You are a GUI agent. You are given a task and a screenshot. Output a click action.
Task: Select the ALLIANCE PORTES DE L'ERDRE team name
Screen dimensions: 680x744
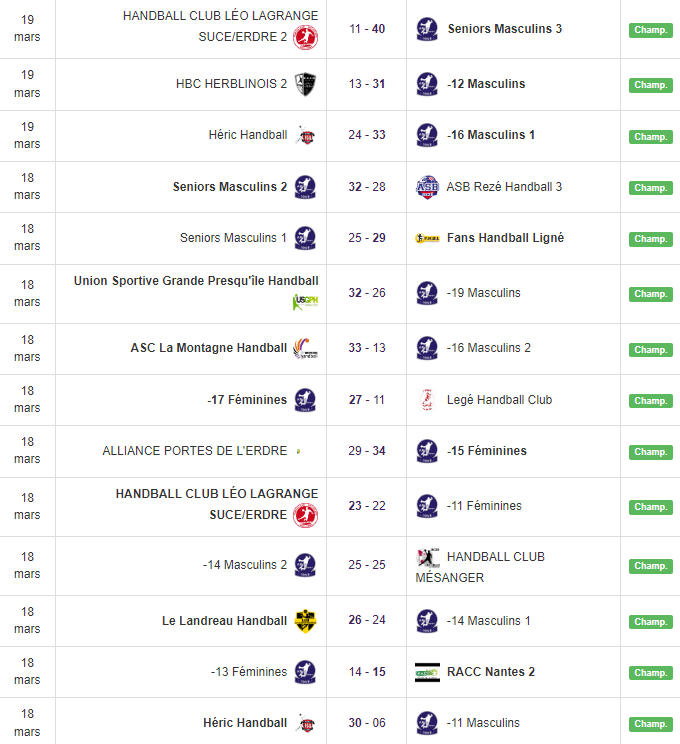(194, 451)
